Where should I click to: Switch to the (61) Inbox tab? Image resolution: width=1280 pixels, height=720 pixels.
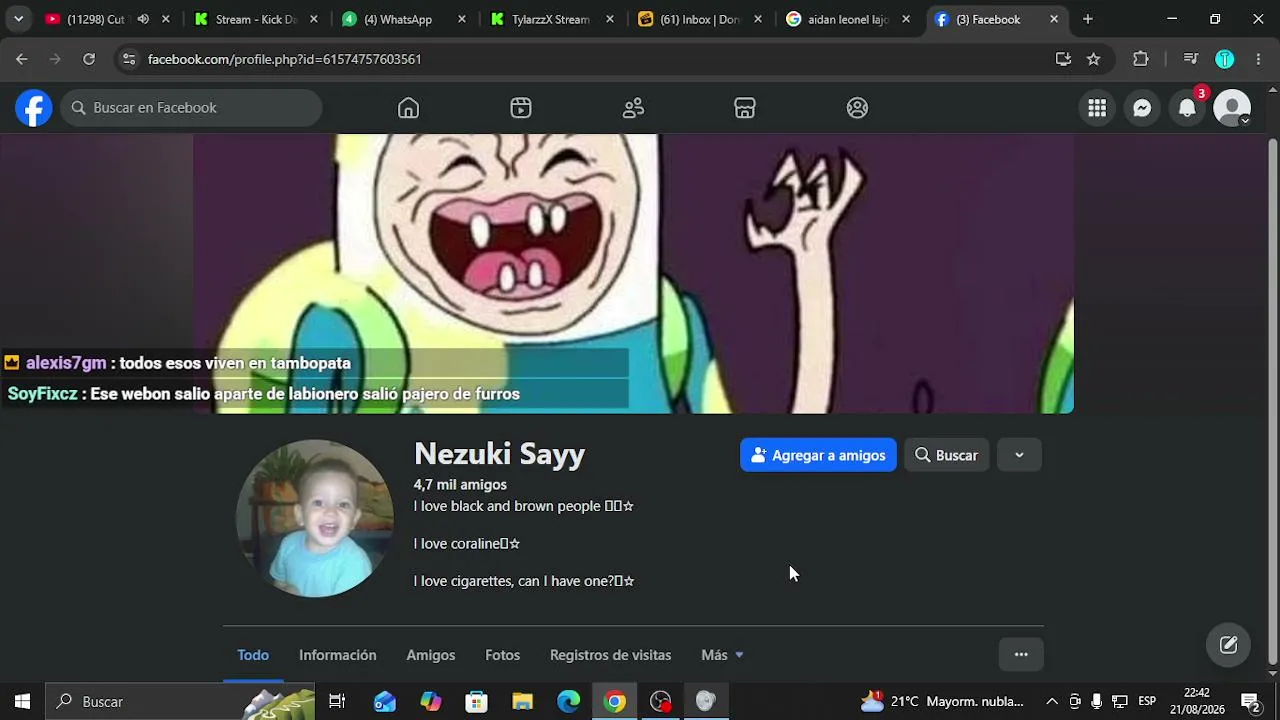pos(700,19)
